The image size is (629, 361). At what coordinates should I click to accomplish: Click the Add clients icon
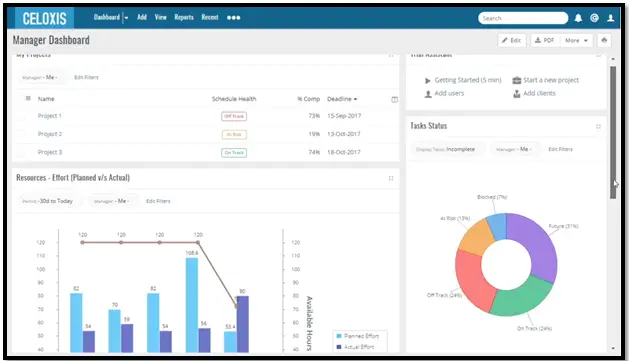point(517,93)
